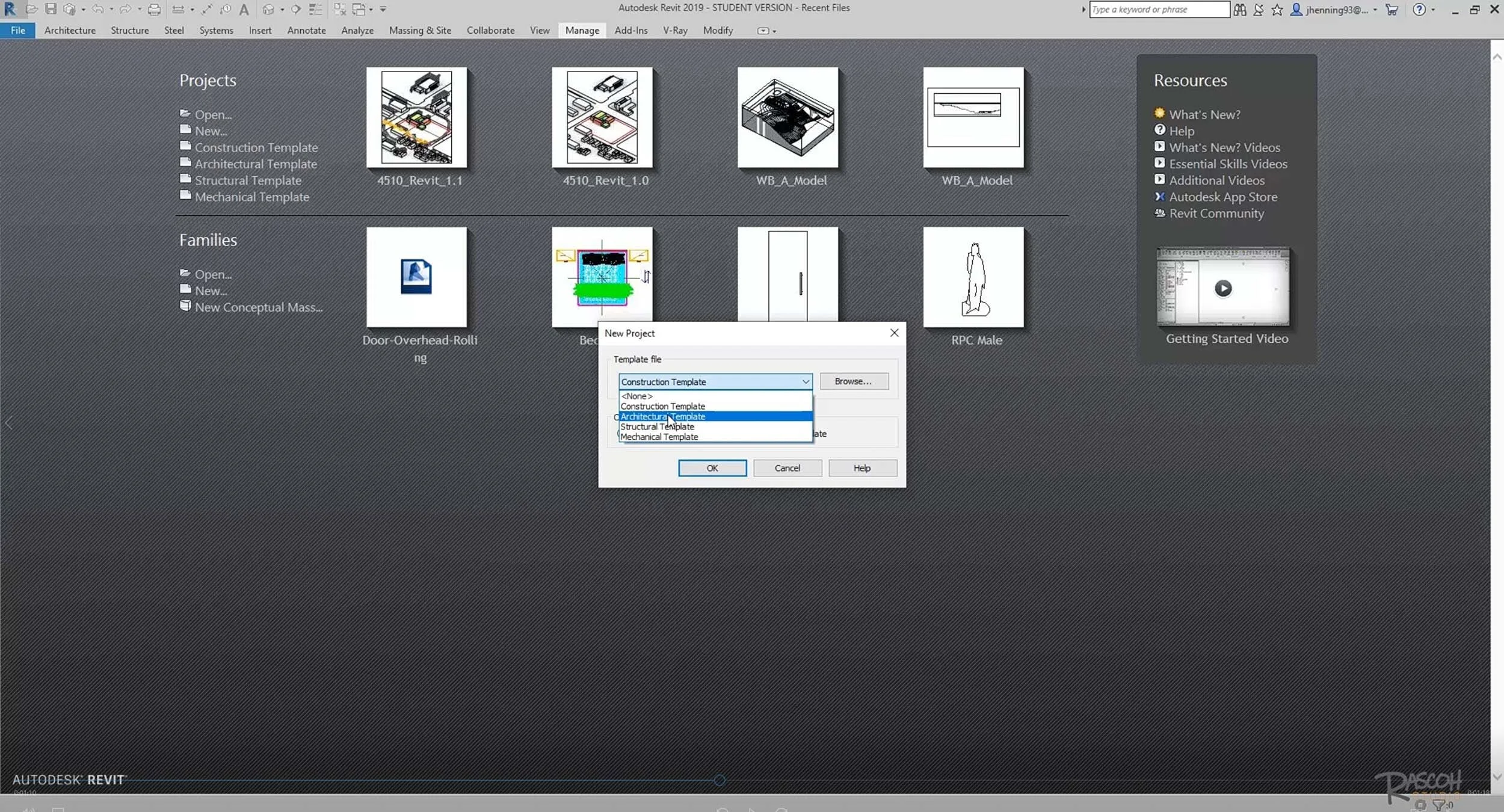Confirm New Project dialog with OK
Image resolution: width=1504 pixels, height=812 pixels.
[712, 468]
